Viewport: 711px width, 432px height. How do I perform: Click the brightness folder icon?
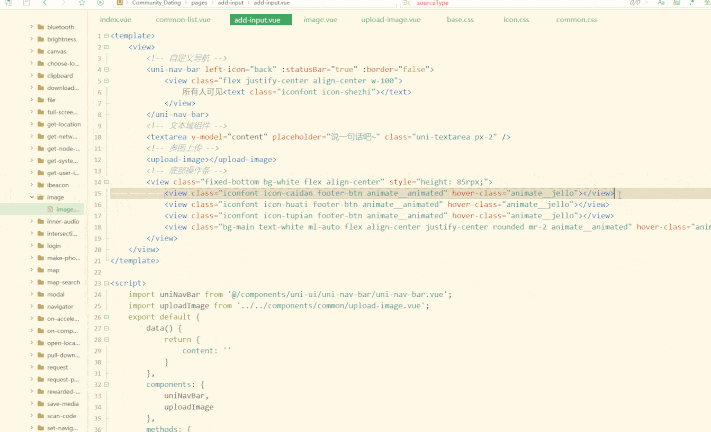click(x=41, y=39)
